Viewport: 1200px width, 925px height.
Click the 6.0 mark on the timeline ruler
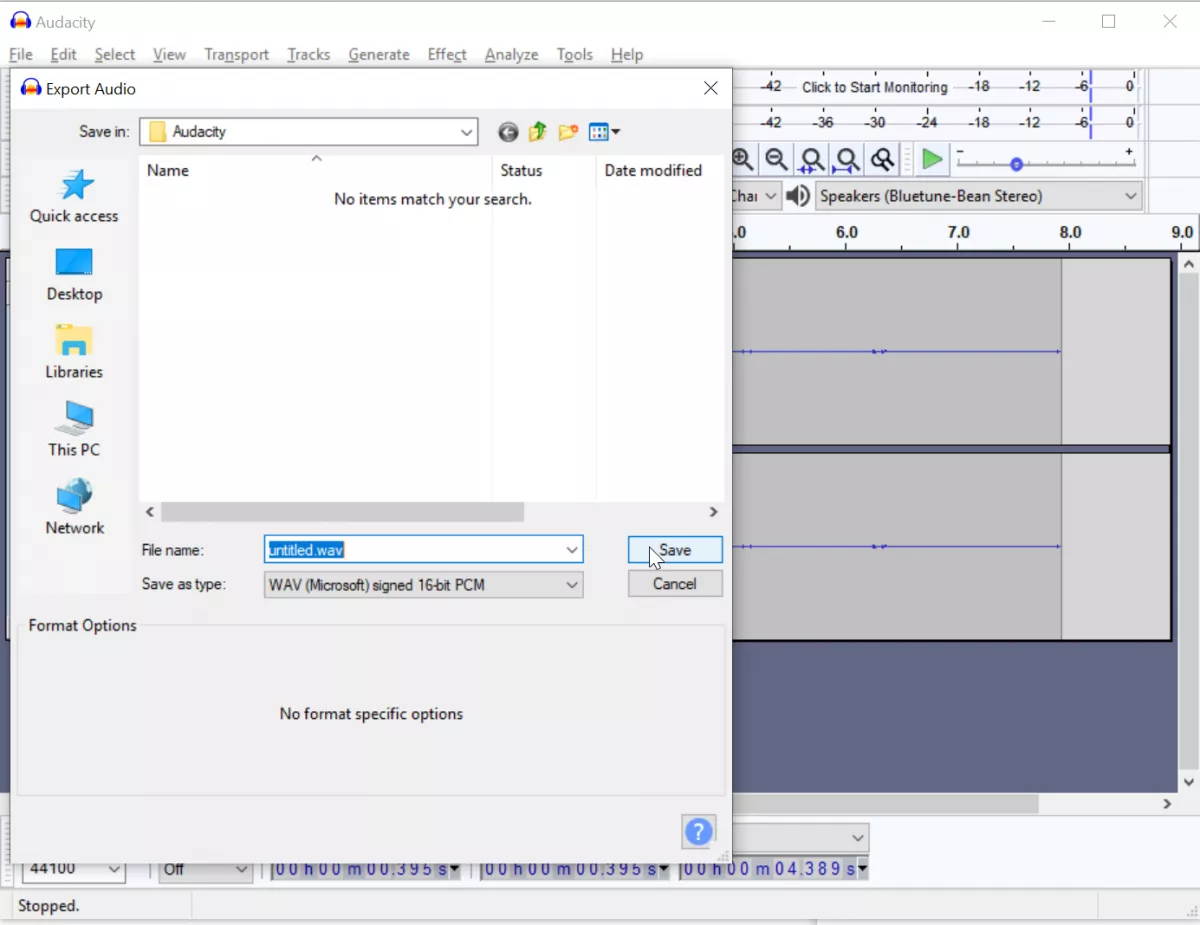click(846, 232)
